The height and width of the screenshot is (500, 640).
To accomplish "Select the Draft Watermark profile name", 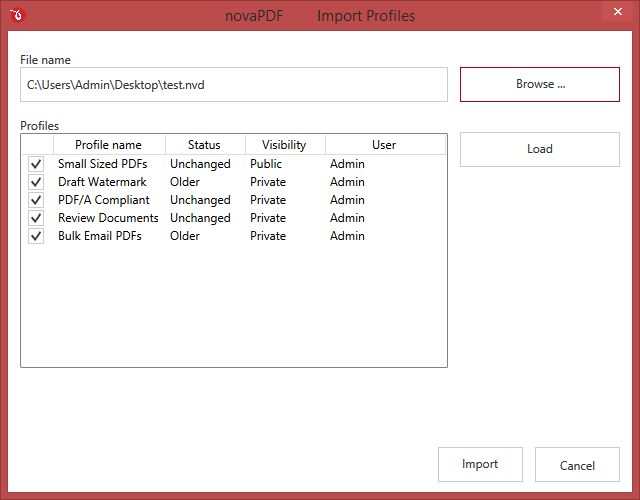I will pyautogui.click(x=102, y=182).
